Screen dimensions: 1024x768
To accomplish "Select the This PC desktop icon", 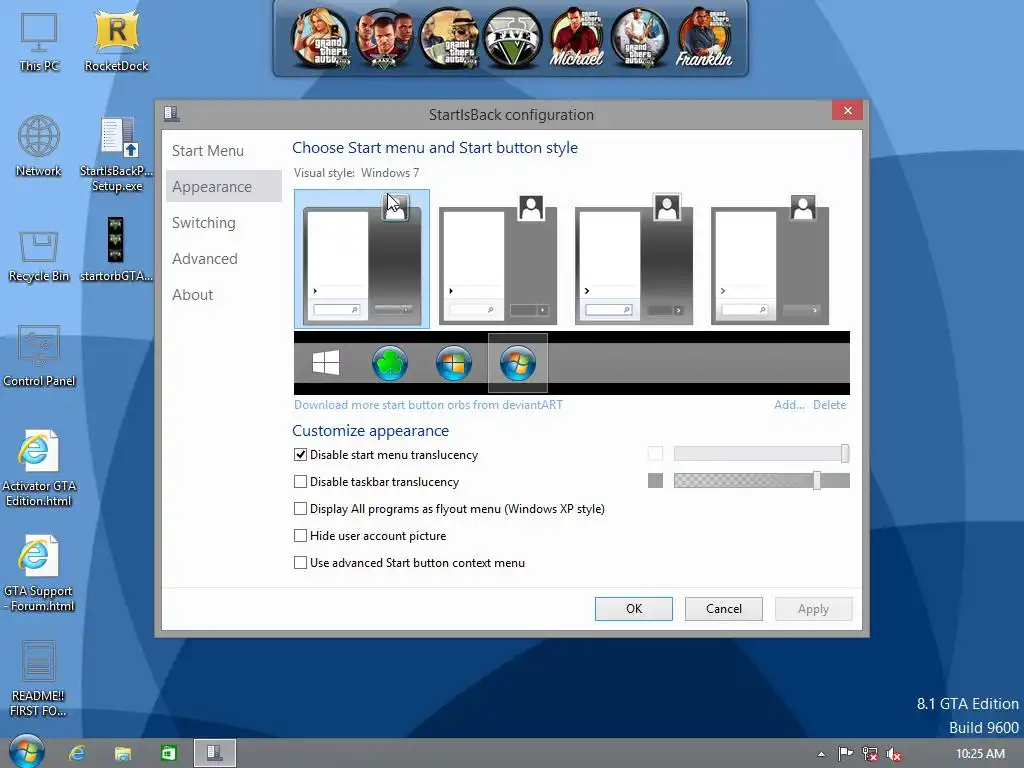I will tap(39, 42).
